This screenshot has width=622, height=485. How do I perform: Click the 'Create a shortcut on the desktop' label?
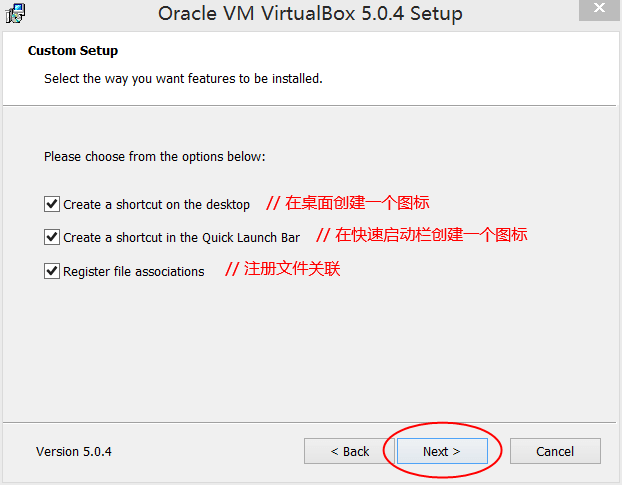[156, 205]
